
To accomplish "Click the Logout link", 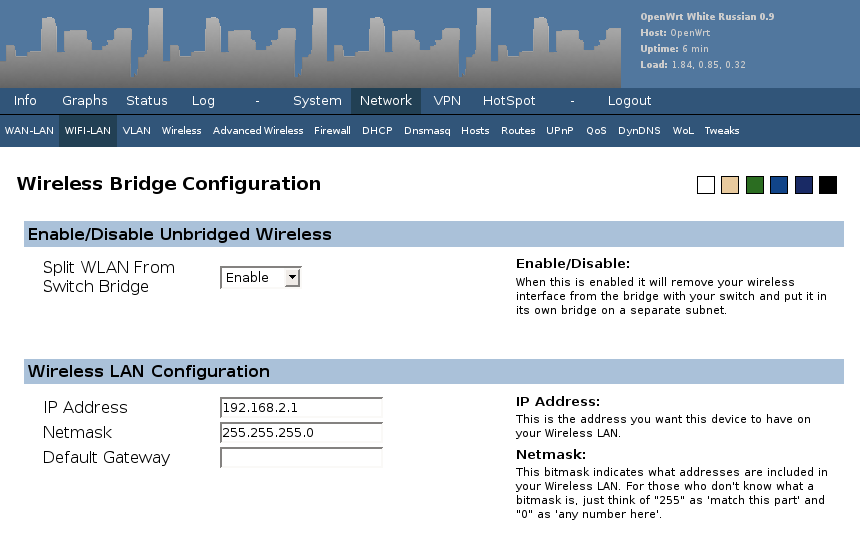I will pyautogui.click(x=629, y=101).
